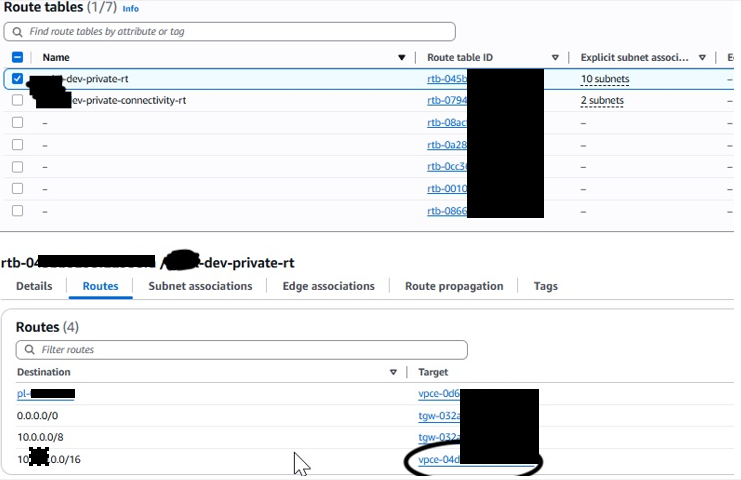Sort routes by Destination column arrow
The height and width of the screenshot is (480, 741).
[393, 372]
